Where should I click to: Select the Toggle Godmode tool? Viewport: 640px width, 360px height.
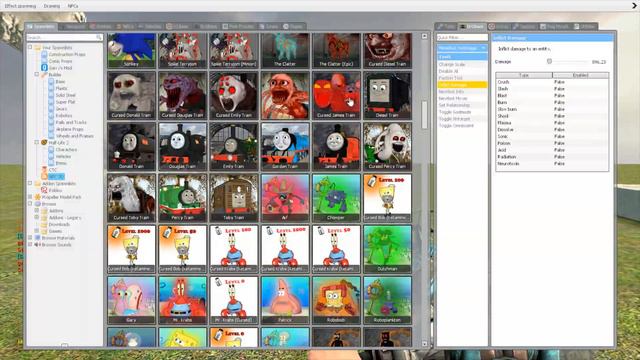coord(462,112)
